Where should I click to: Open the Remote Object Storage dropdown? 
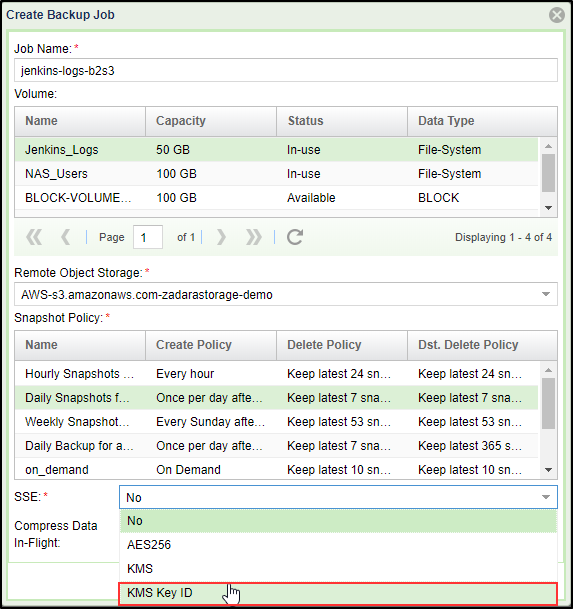546,294
